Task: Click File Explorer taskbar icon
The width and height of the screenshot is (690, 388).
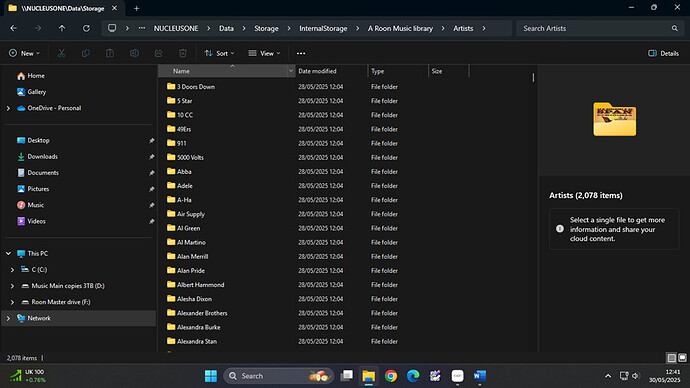Action: point(369,376)
